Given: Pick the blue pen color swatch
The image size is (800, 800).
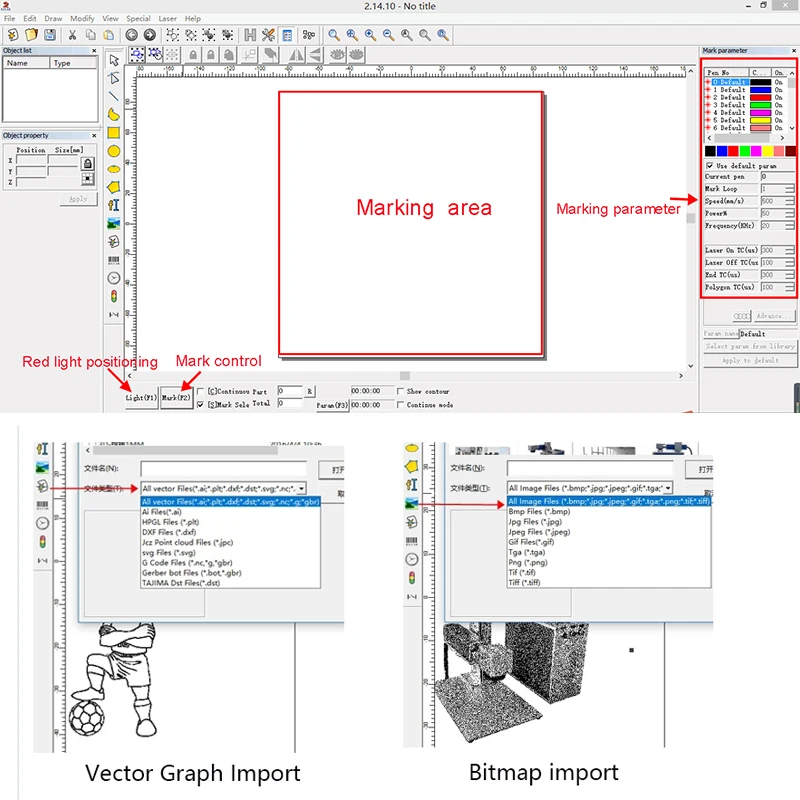Looking at the screenshot, I should [x=722, y=150].
